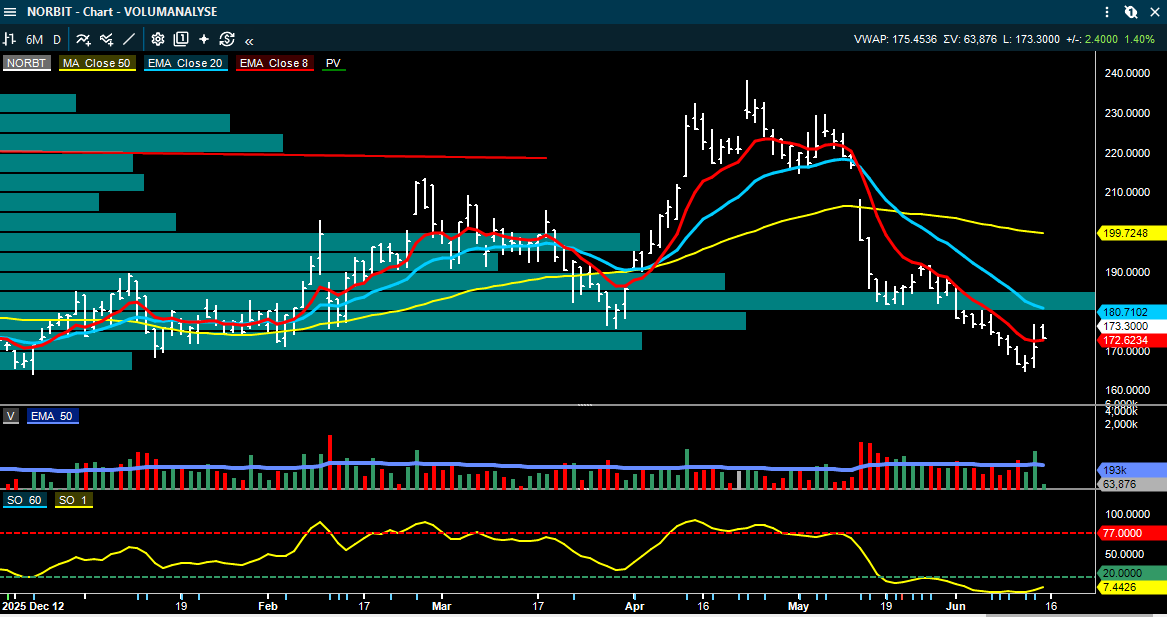The image size is (1167, 617).
Task: Click the Jun date label on time axis
Action: (956, 606)
